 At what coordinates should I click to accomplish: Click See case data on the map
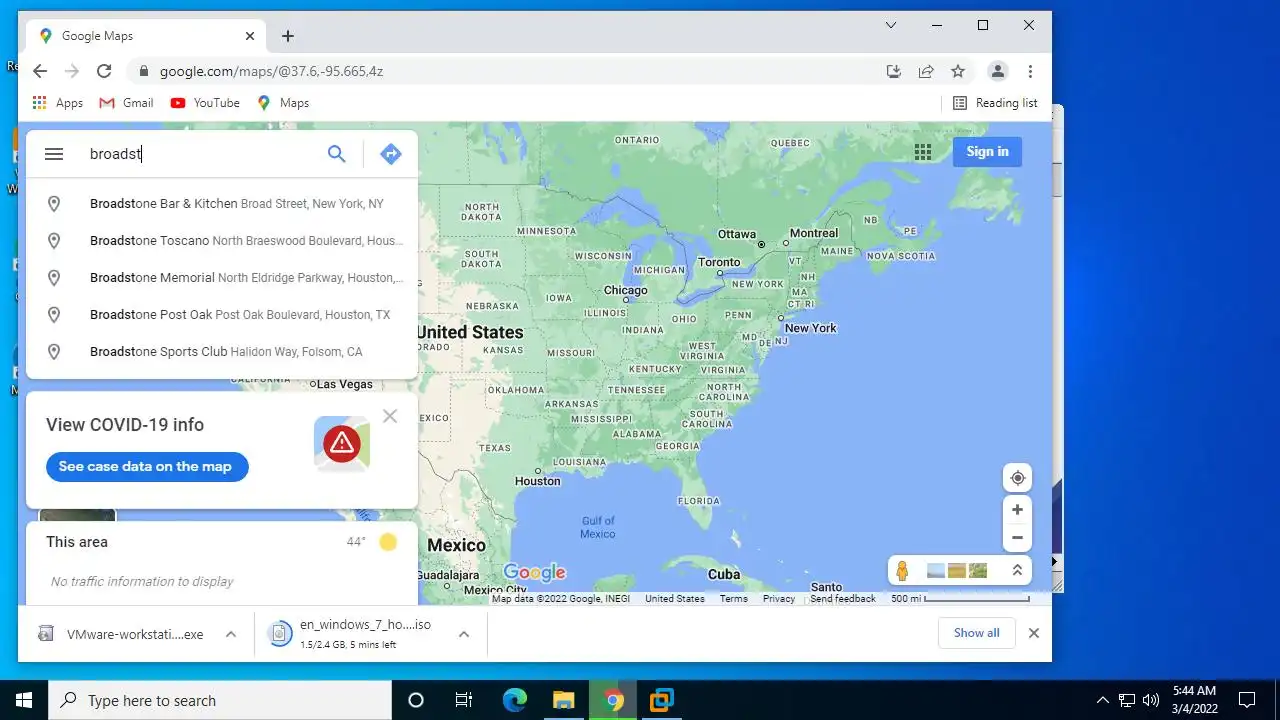pos(147,467)
